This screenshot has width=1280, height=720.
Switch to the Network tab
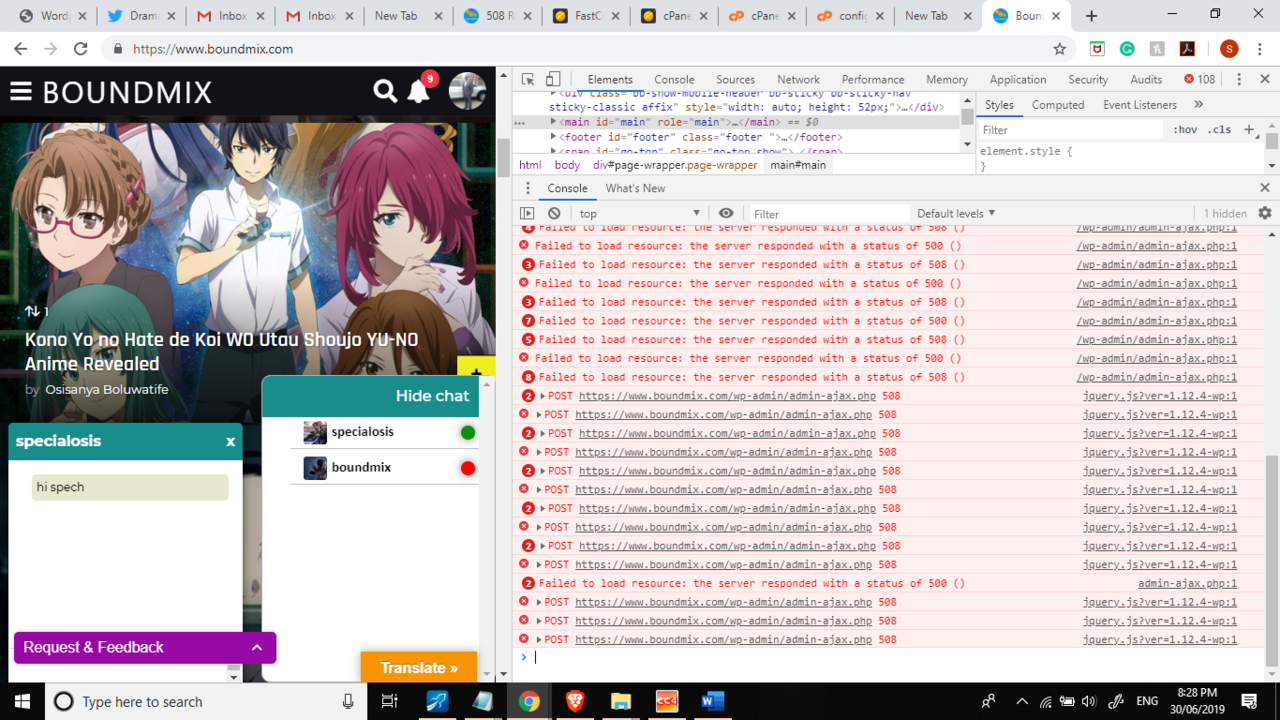tap(798, 79)
